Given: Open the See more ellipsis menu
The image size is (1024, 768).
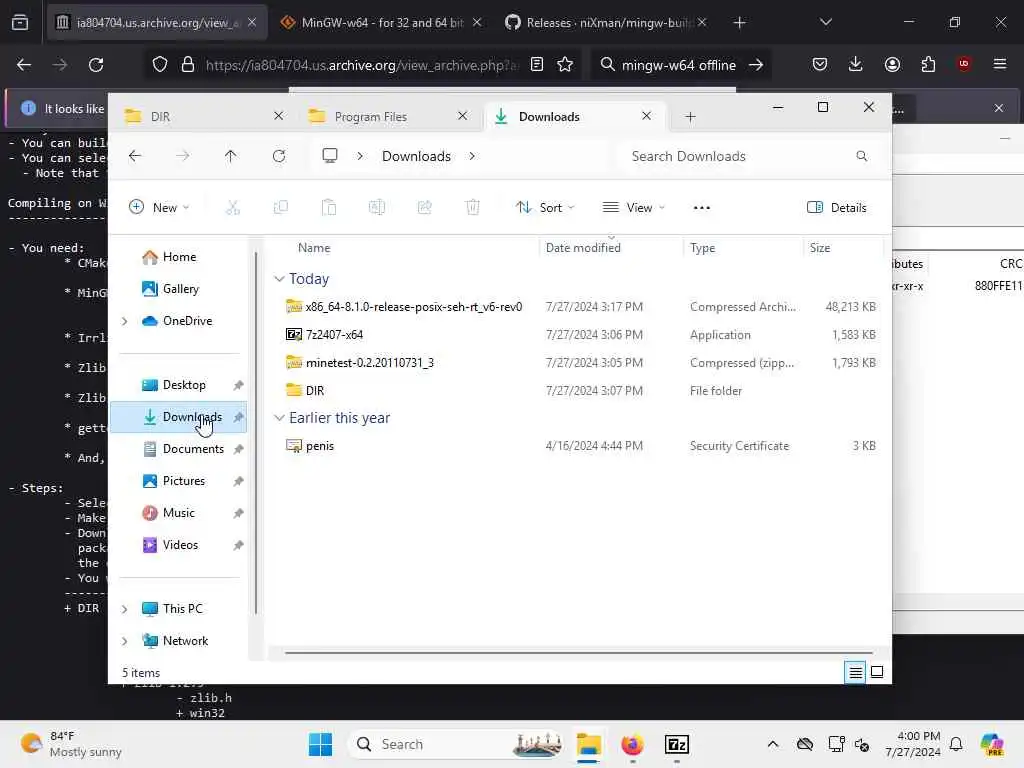Looking at the screenshot, I should (701, 208).
